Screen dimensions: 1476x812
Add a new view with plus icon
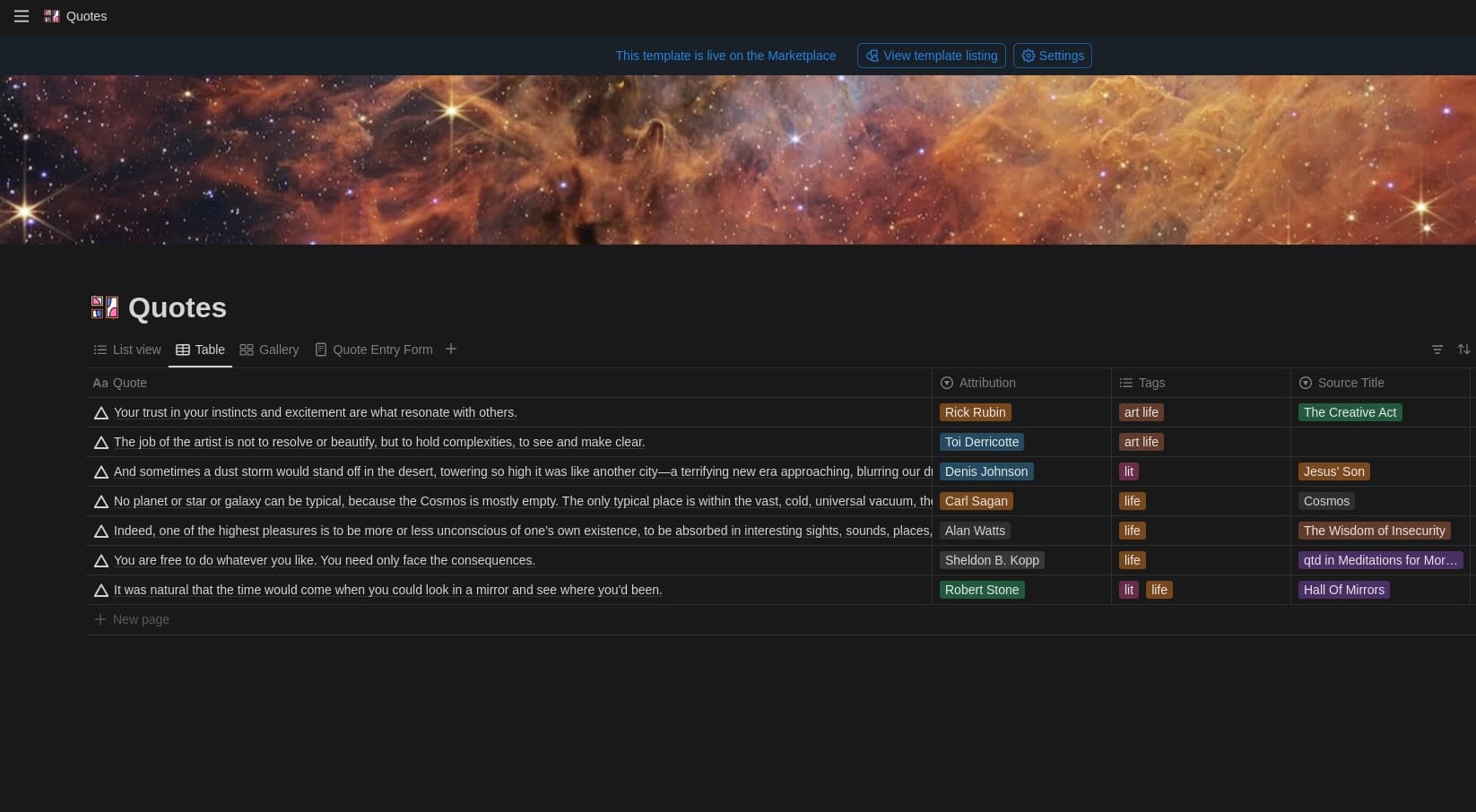point(451,349)
